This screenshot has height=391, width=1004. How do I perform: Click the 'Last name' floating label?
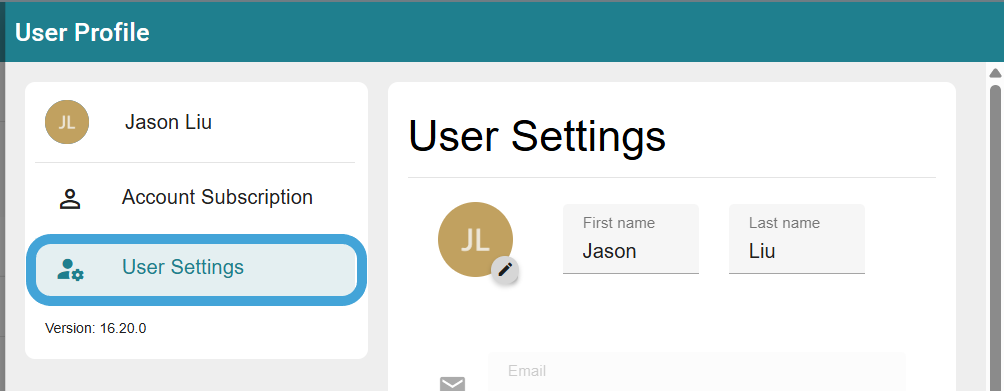coord(784,223)
